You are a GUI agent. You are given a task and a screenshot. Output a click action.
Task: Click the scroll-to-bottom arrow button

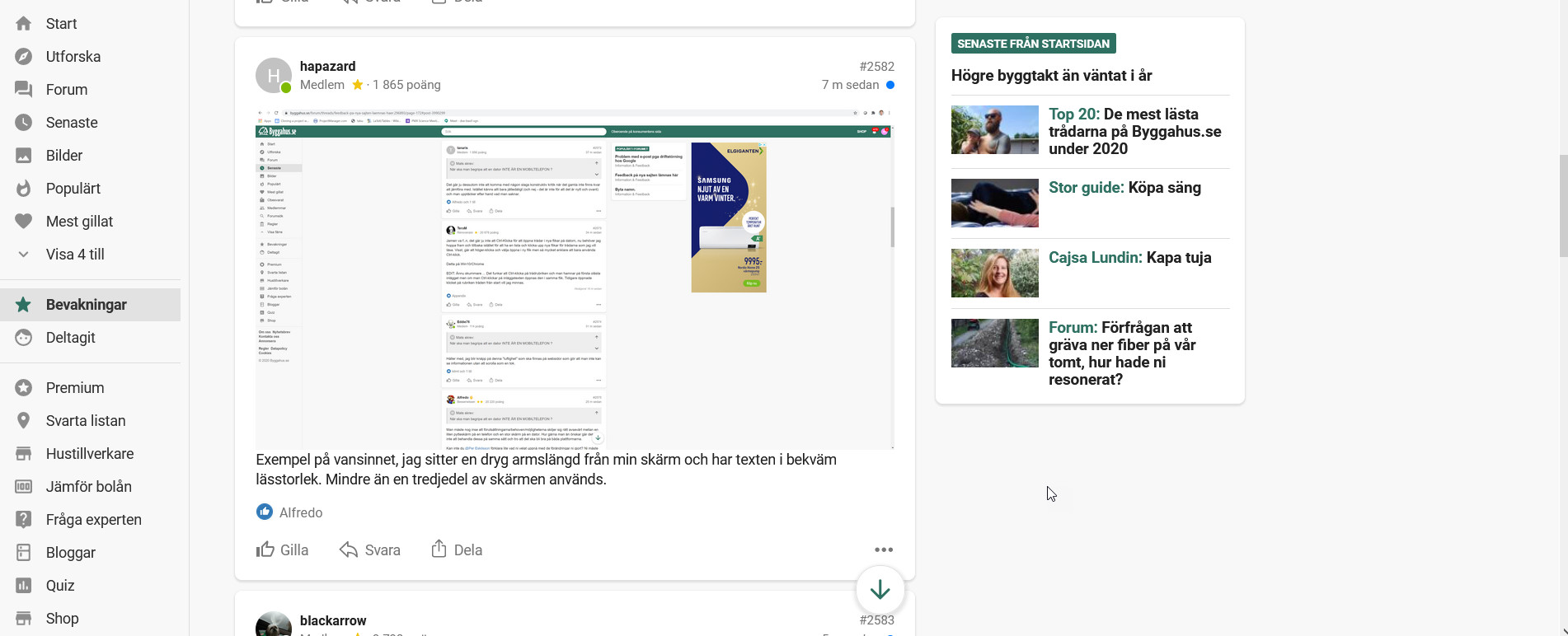(x=880, y=590)
